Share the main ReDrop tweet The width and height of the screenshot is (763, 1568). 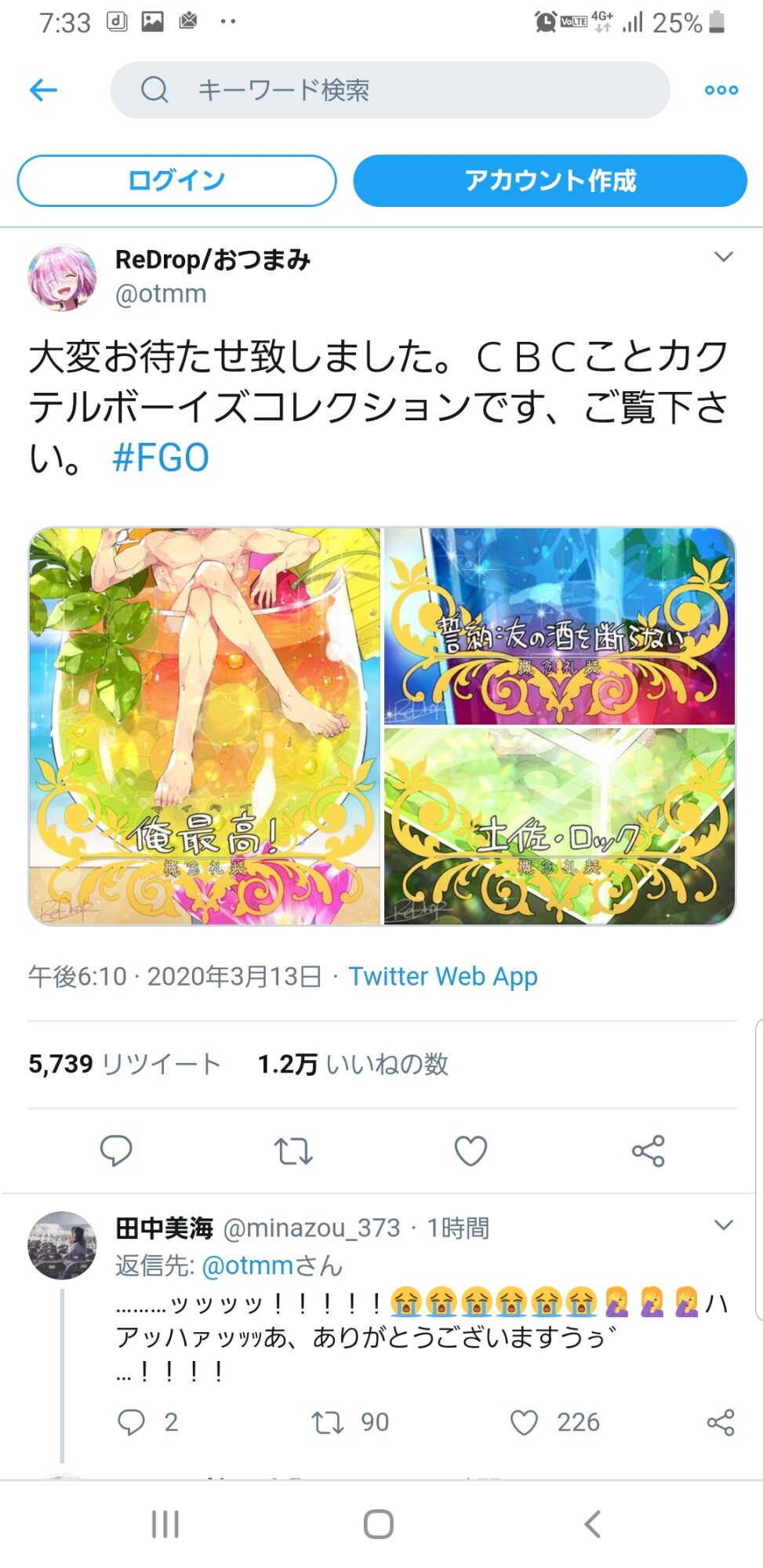[649, 1151]
